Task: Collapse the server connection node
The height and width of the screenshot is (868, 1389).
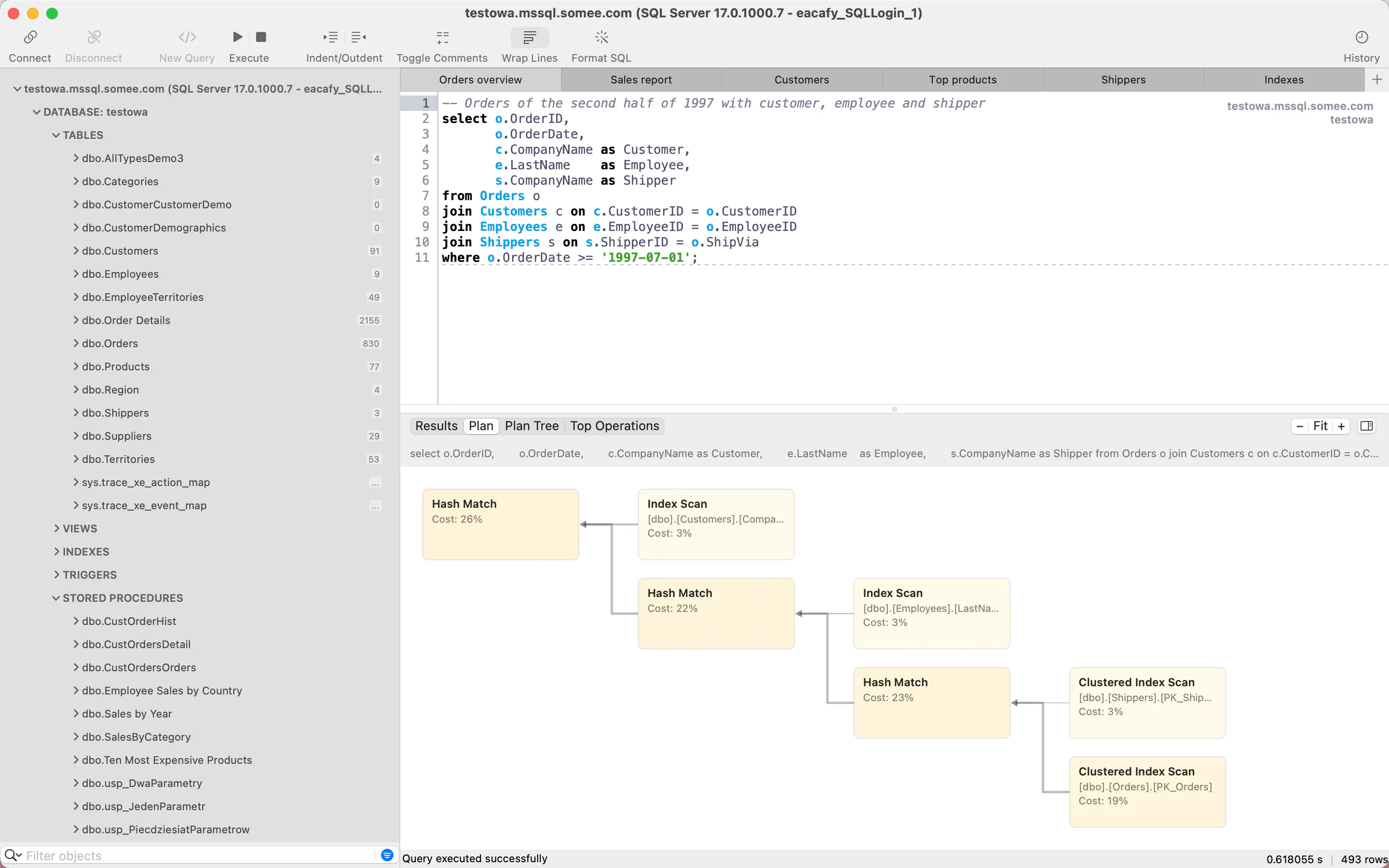Action: tap(17, 89)
